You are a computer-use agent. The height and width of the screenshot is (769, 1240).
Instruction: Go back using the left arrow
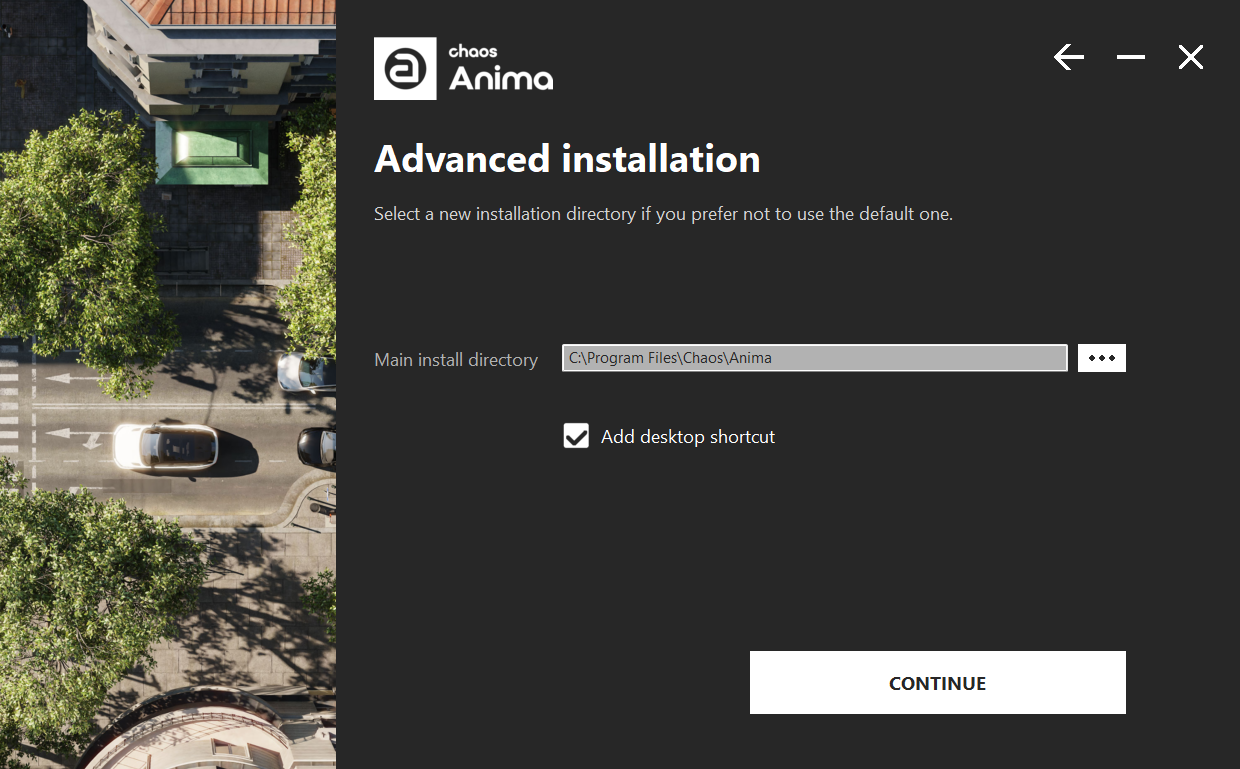coord(1069,58)
